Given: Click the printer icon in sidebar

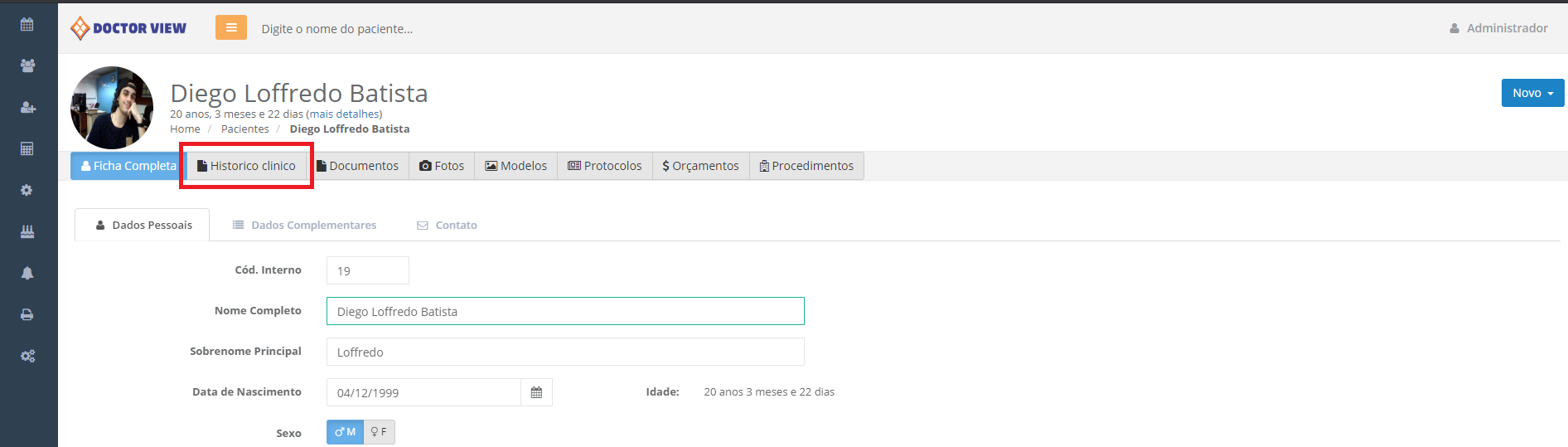Looking at the screenshot, I should tap(27, 314).
